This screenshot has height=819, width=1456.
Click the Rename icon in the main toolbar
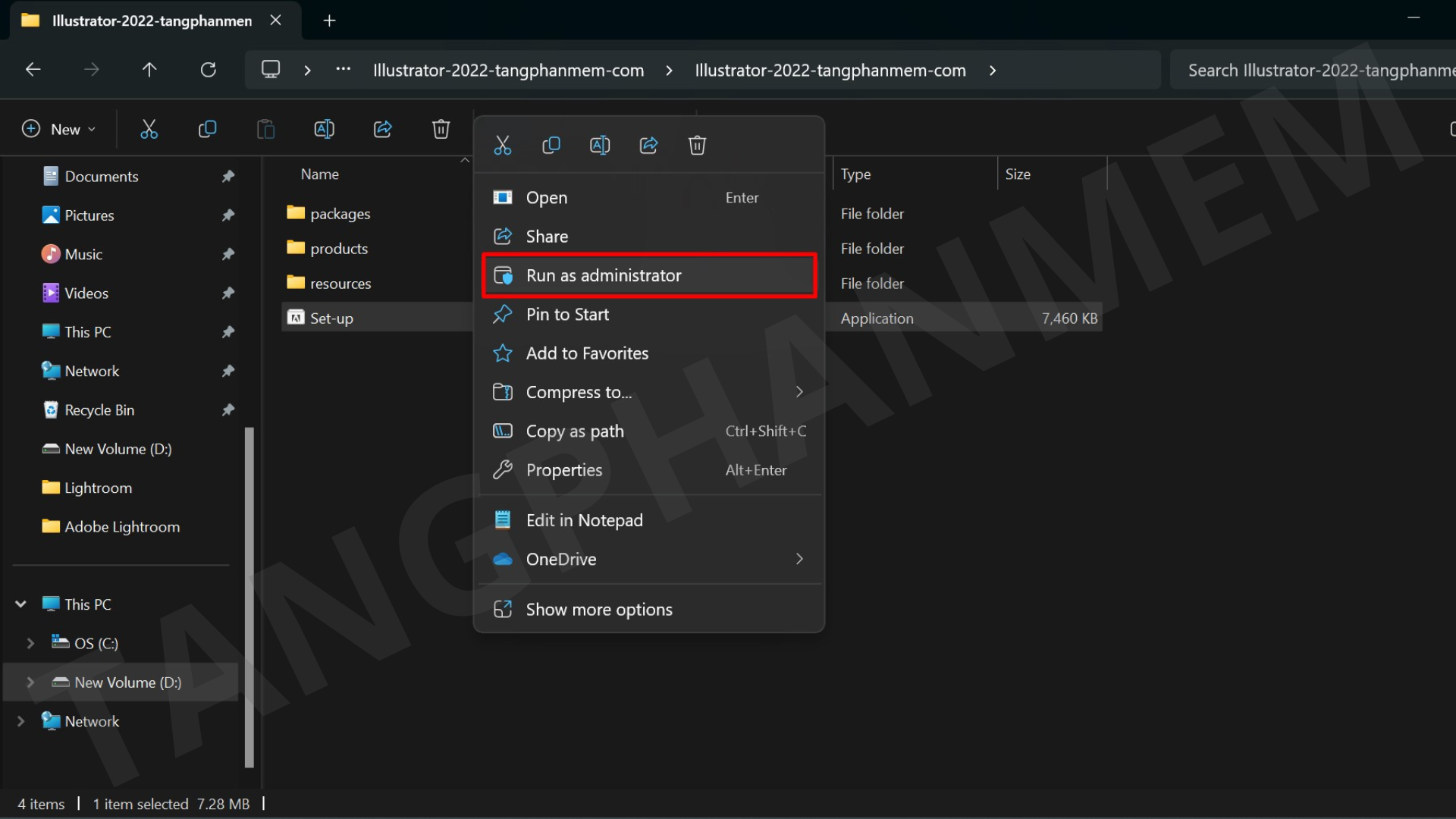pyautogui.click(x=324, y=129)
